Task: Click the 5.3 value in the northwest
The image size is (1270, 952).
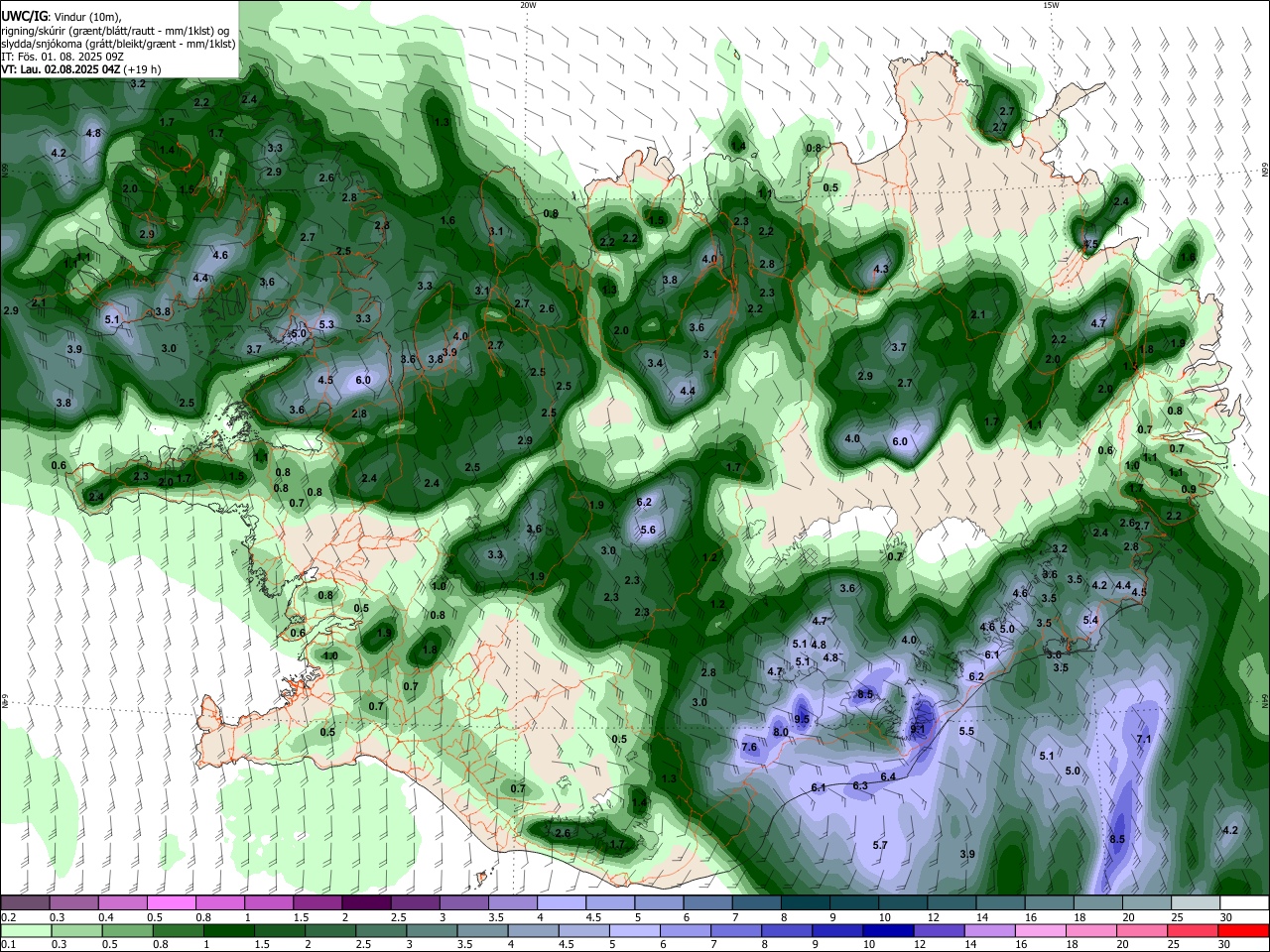Action: pos(326,324)
